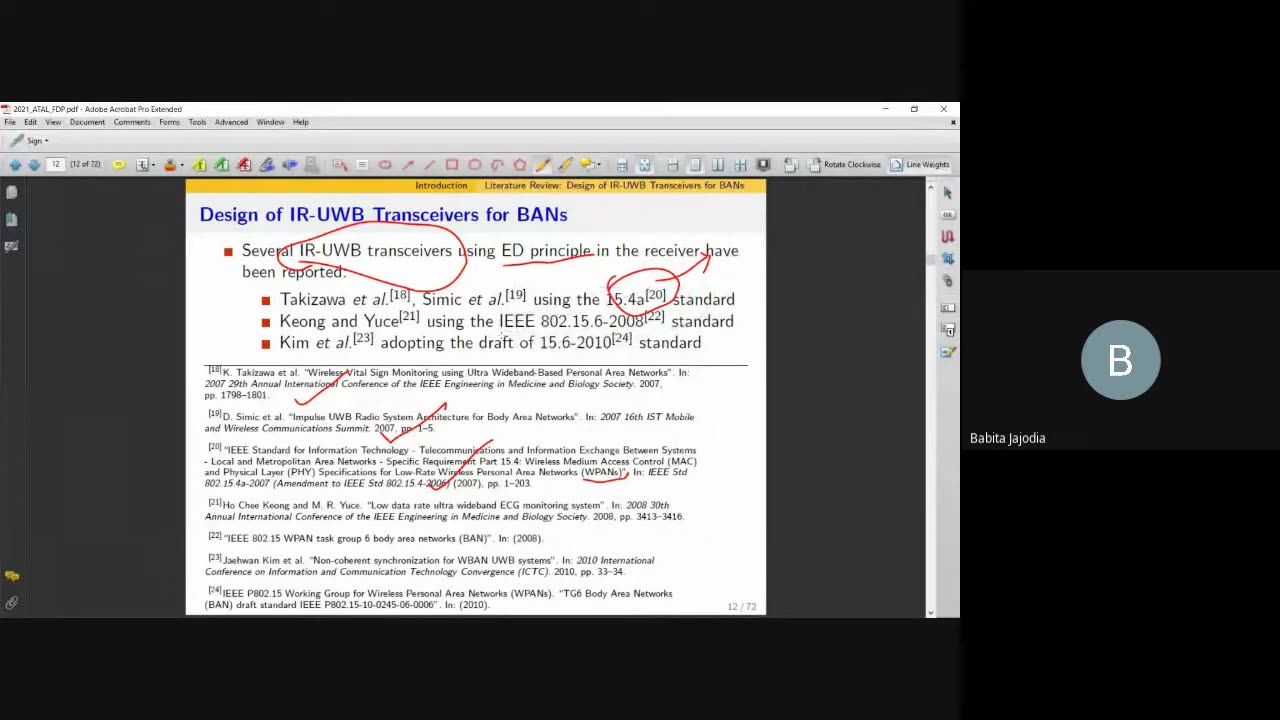Open the Comments panel at bottom left
1280x720 pixels.
11,576
